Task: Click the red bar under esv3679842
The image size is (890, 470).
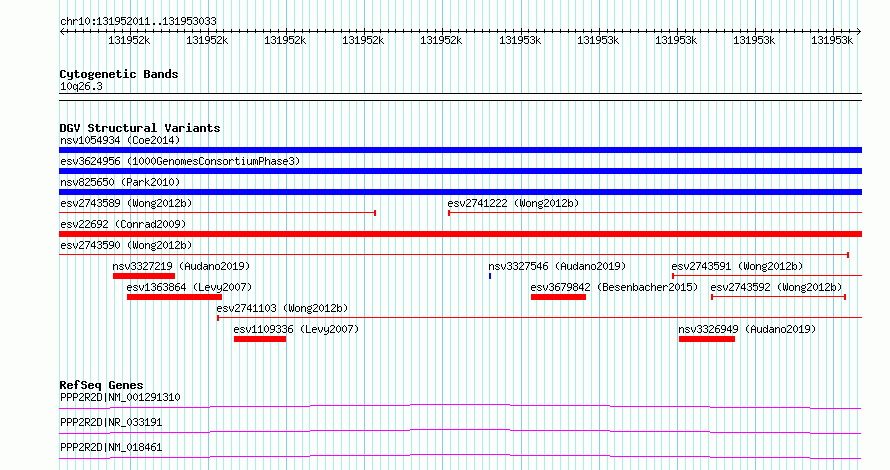Action: (x=559, y=297)
